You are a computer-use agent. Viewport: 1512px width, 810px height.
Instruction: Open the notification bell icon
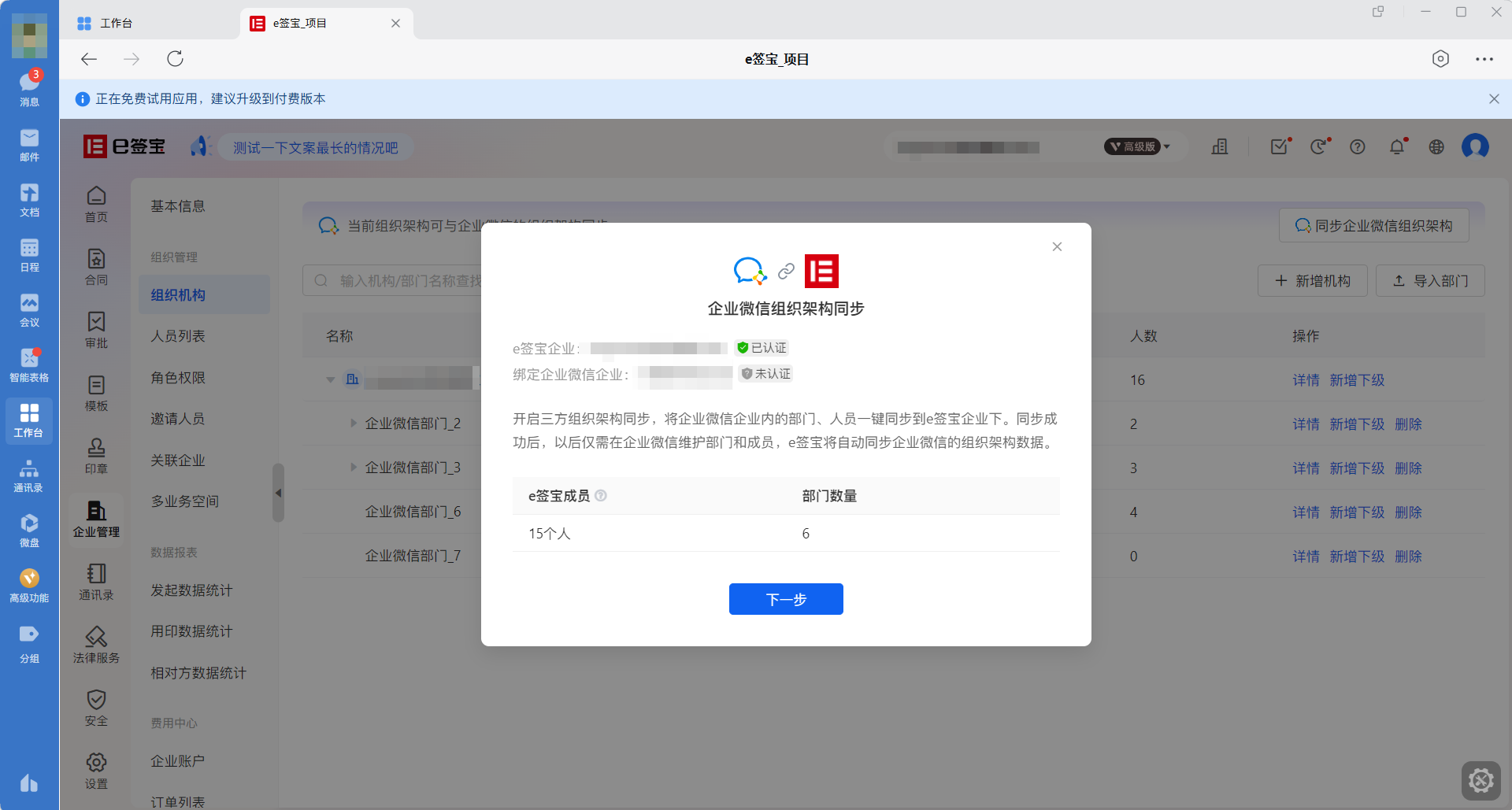[x=1397, y=147]
